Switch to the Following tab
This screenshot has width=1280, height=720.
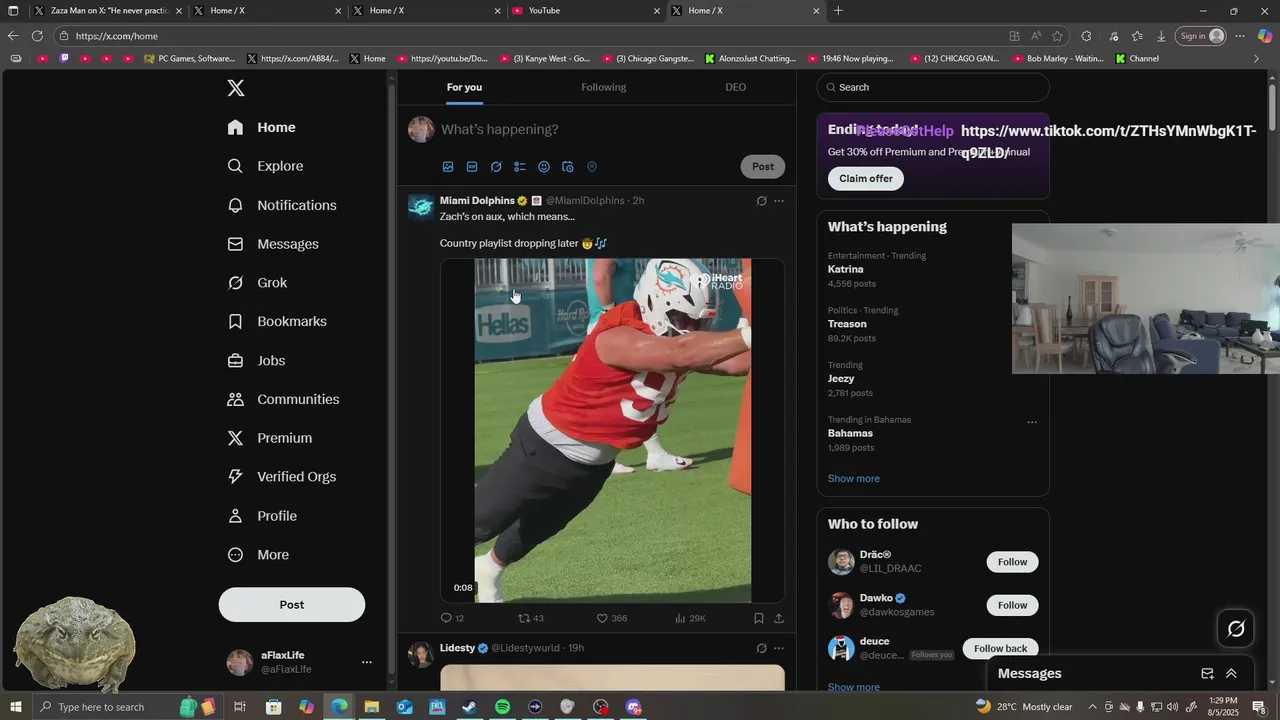coord(604,87)
